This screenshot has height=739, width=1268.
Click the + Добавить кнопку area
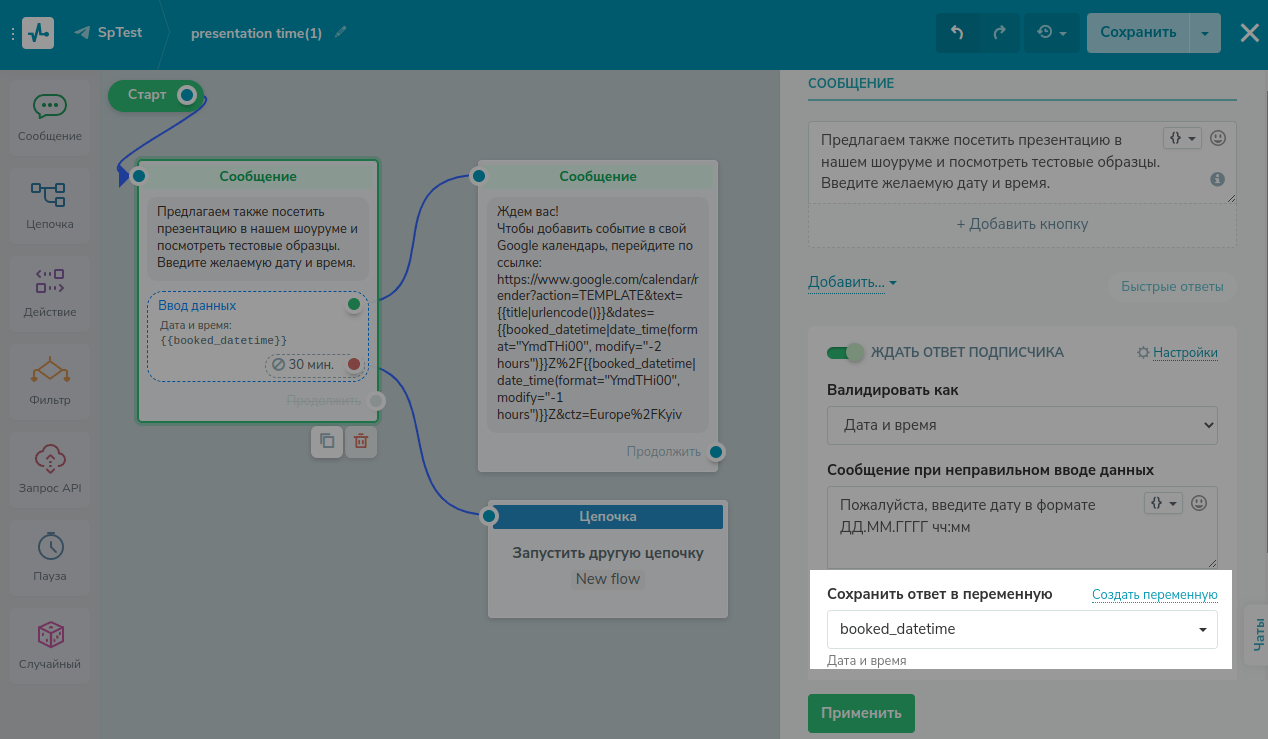point(1022,224)
